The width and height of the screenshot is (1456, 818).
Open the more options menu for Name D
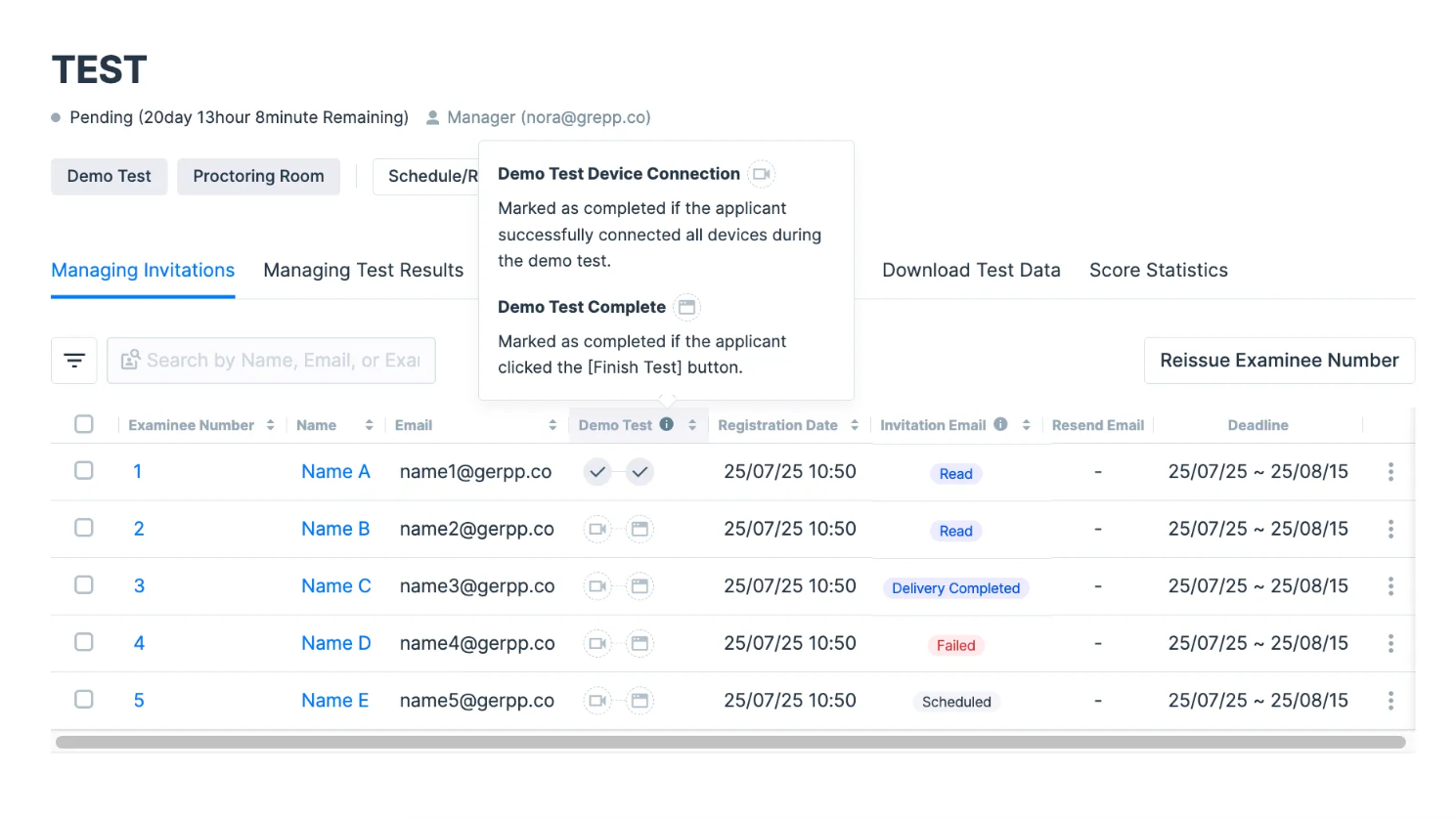(x=1390, y=643)
